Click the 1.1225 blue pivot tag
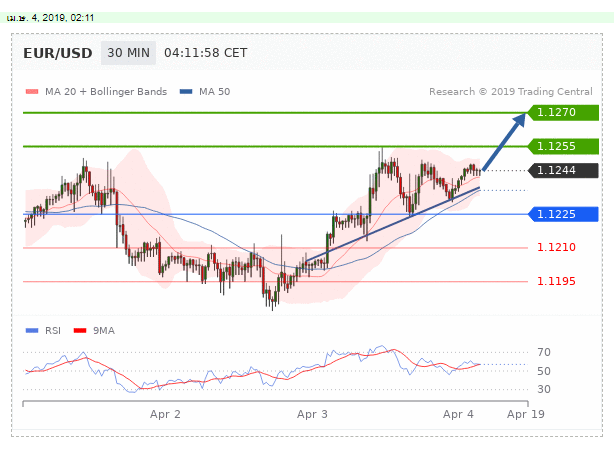The width and height of the screenshot is (614, 454). coord(563,214)
